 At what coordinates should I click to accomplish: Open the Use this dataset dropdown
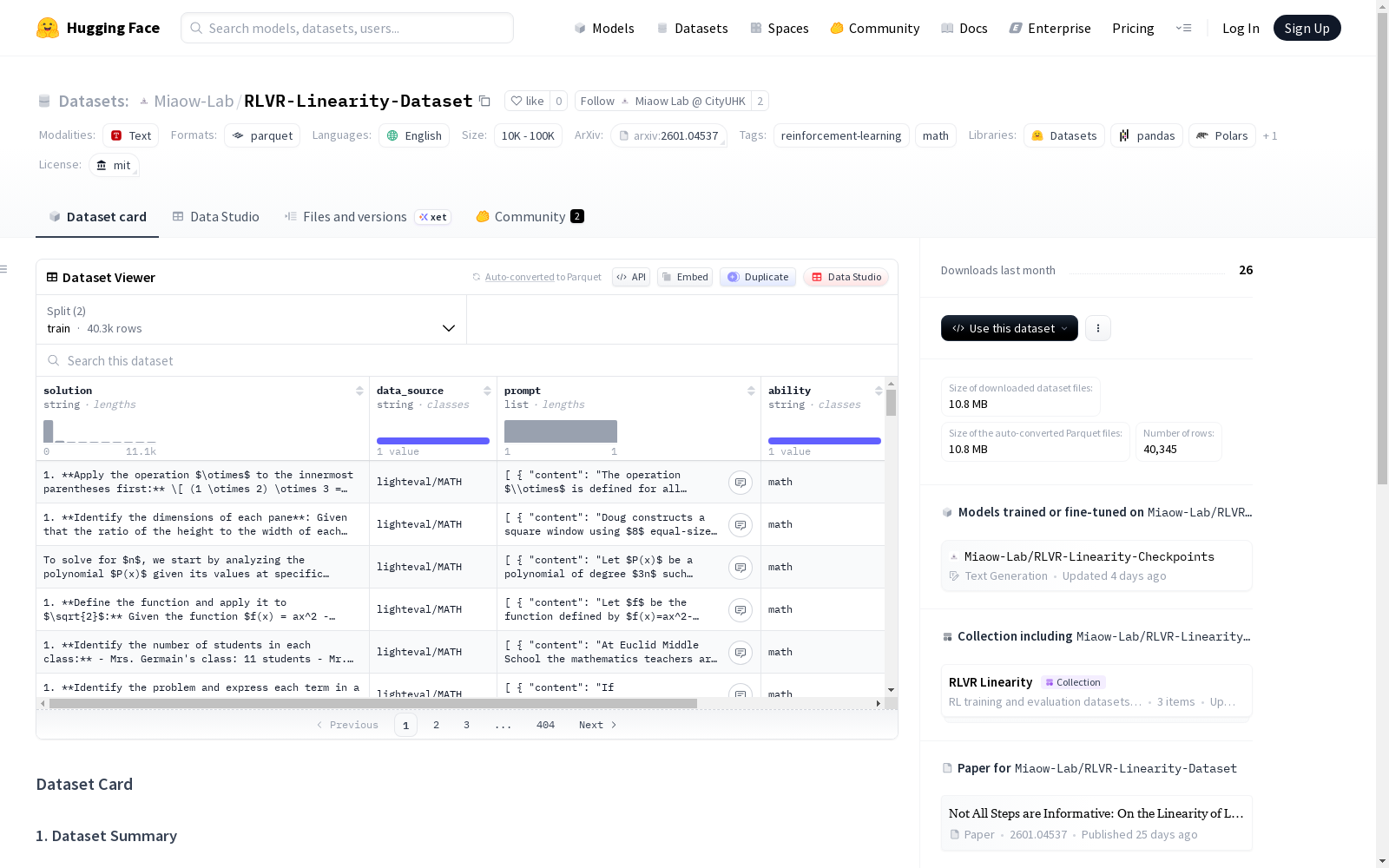click(x=1010, y=328)
